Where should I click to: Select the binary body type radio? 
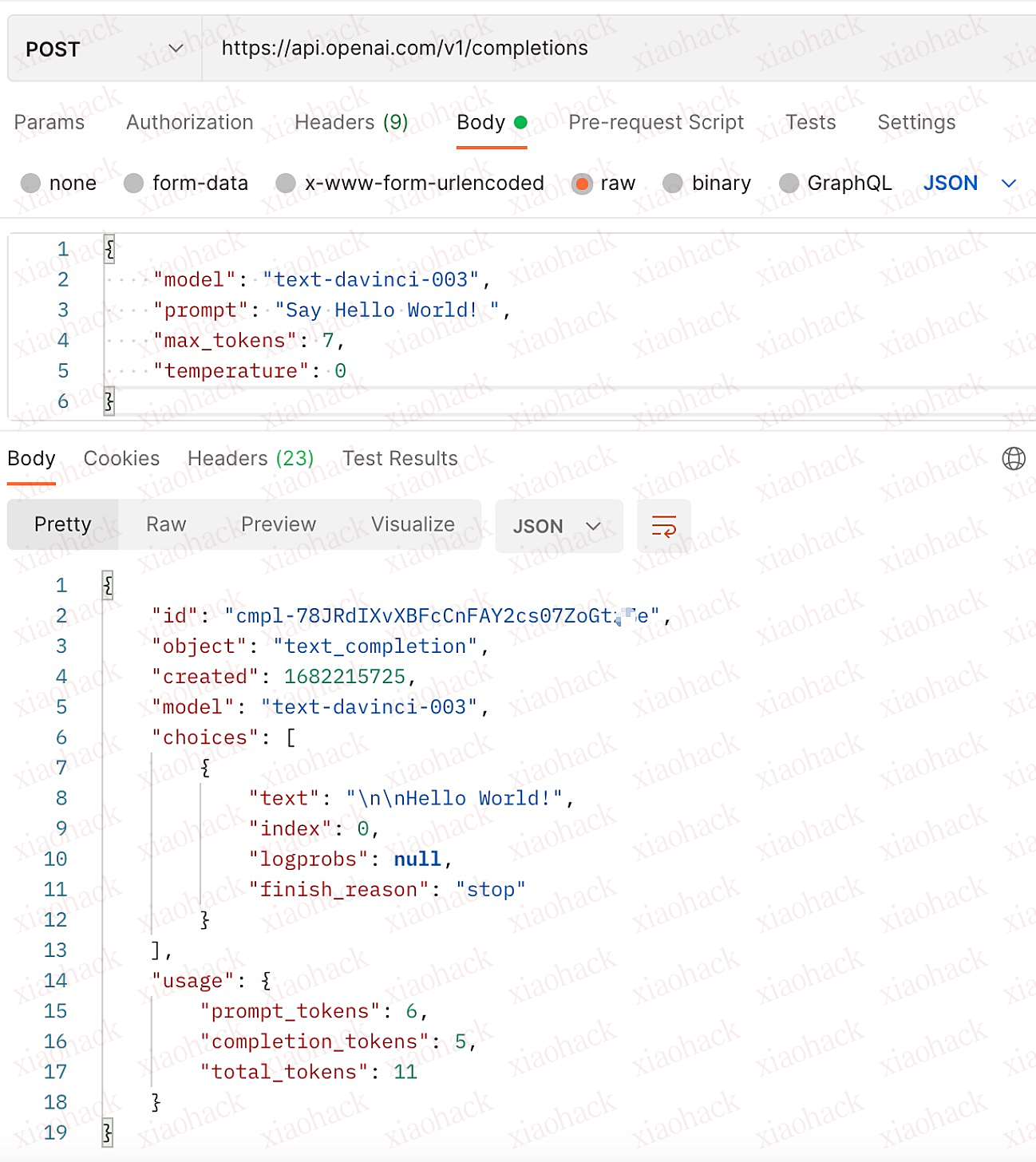point(673,184)
